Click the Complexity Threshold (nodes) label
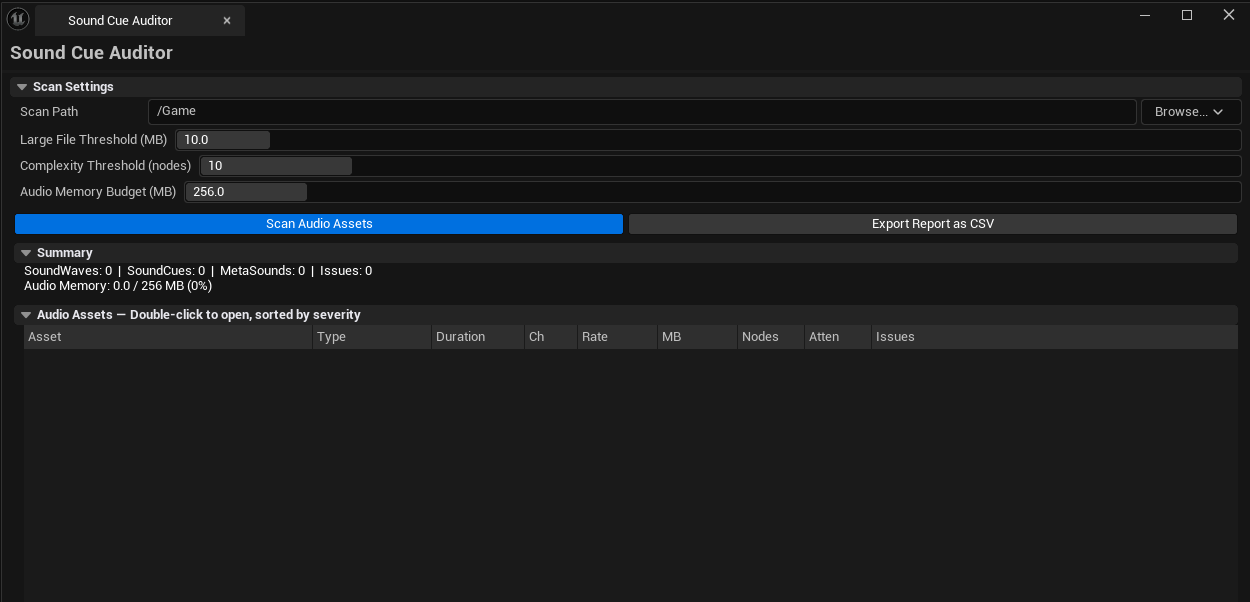 point(106,166)
